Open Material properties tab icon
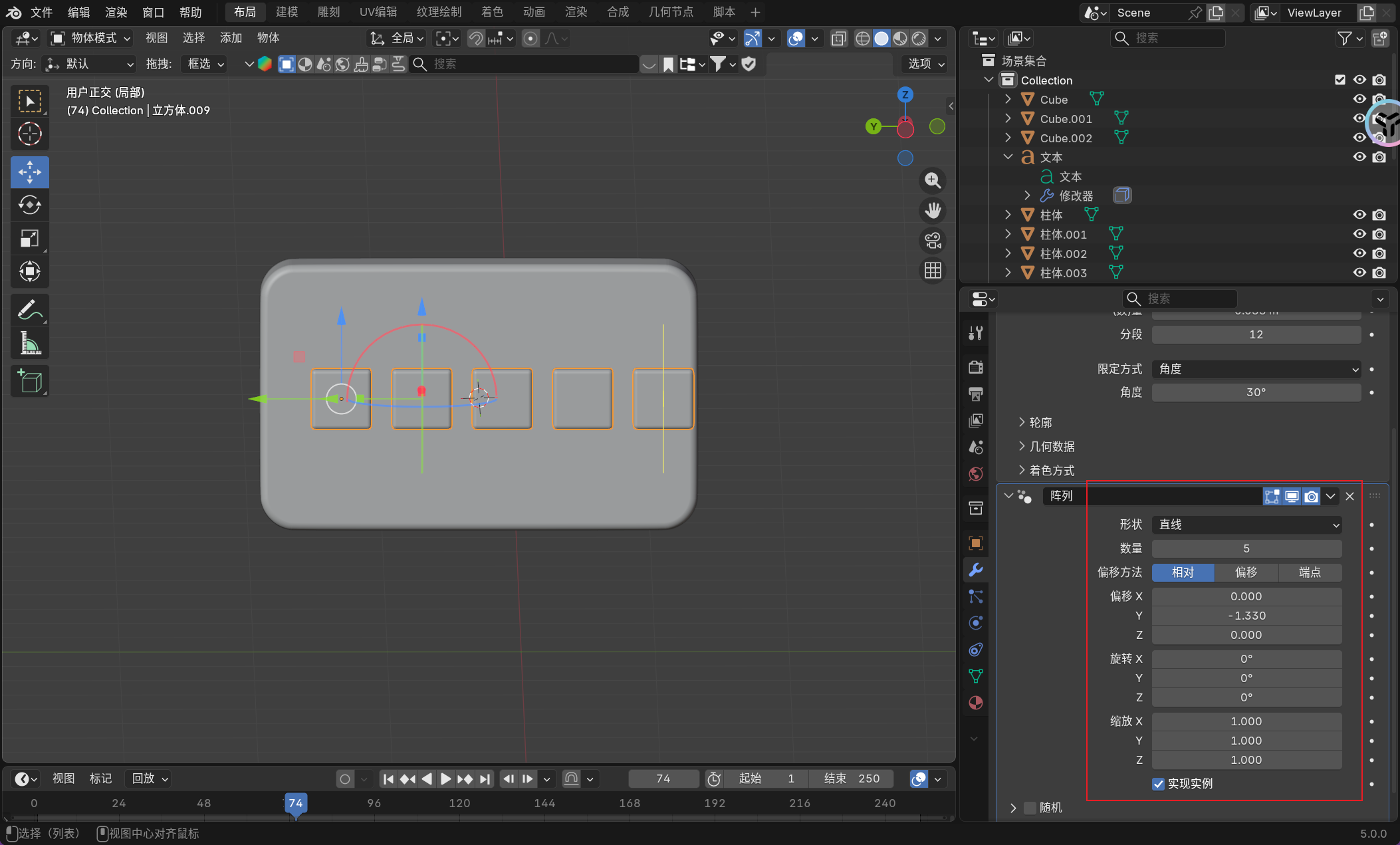Image resolution: width=1400 pixels, height=845 pixels. [x=976, y=703]
